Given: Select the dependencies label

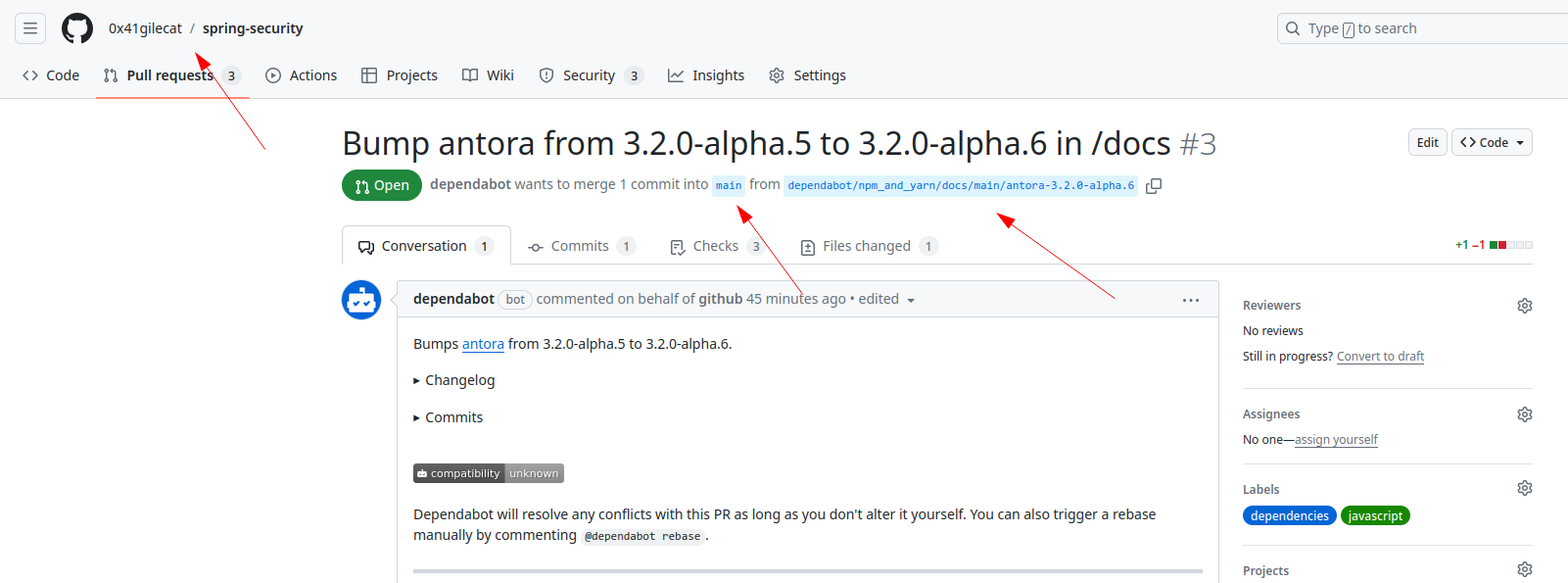Looking at the screenshot, I should coord(1290,516).
